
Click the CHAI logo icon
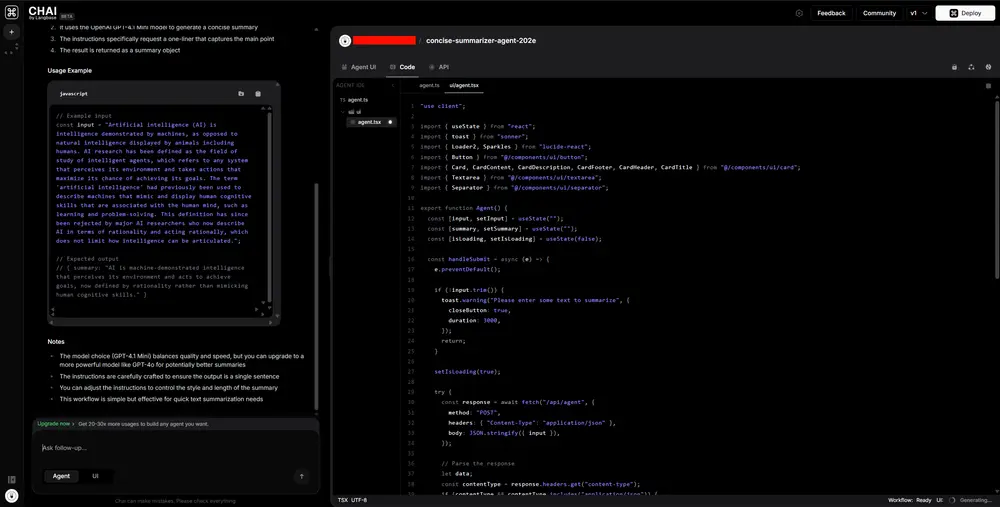click(11, 12)
